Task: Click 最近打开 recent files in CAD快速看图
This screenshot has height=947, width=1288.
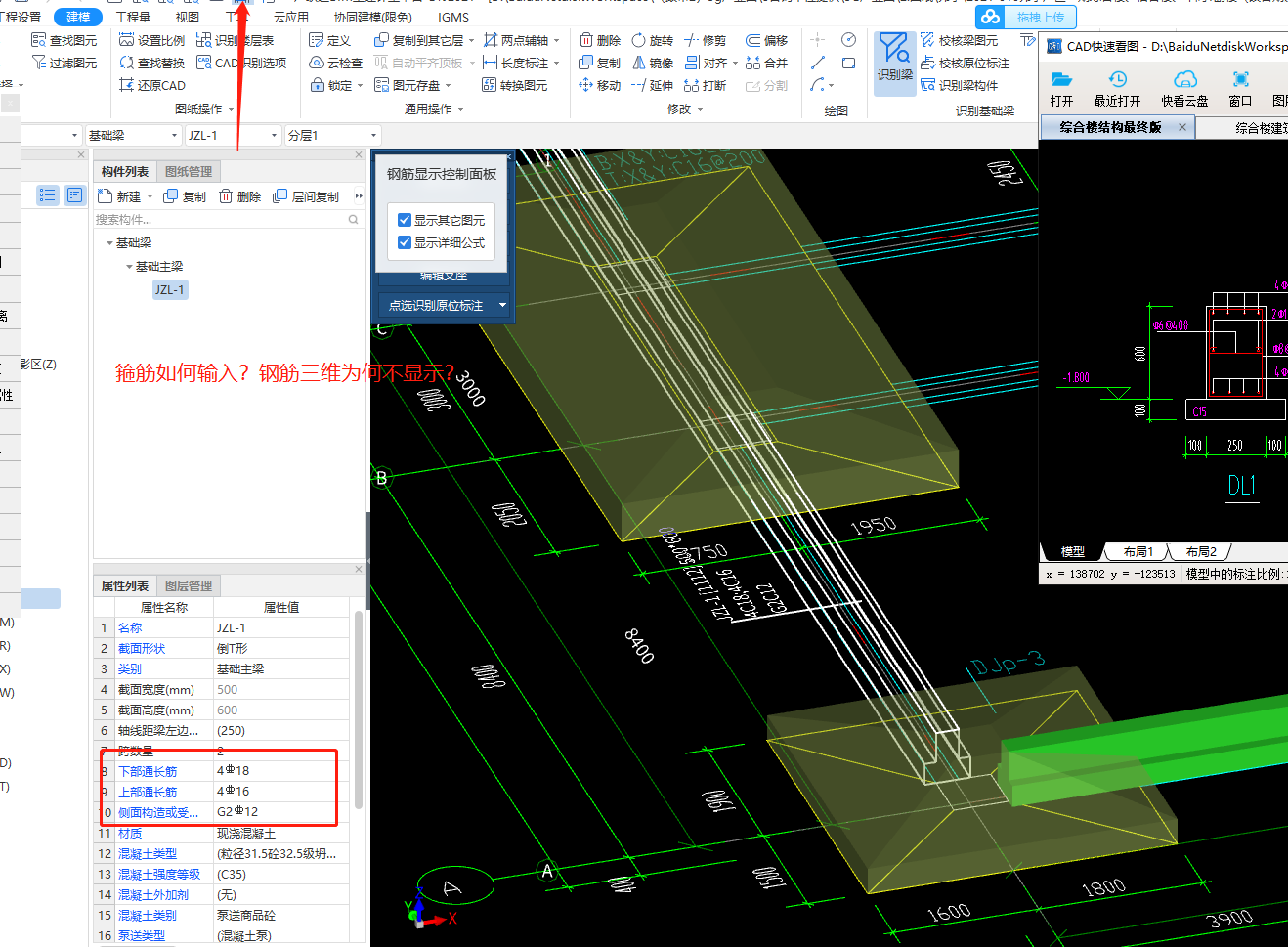Action: pyautogui.click(x=1117, y=88)
